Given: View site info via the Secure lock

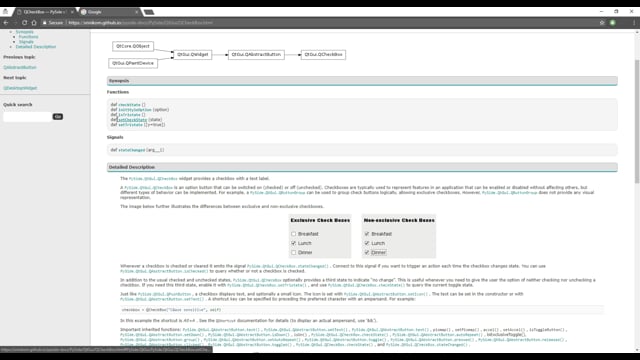Looking at the screenshot, I should click(x=53, y=23).
